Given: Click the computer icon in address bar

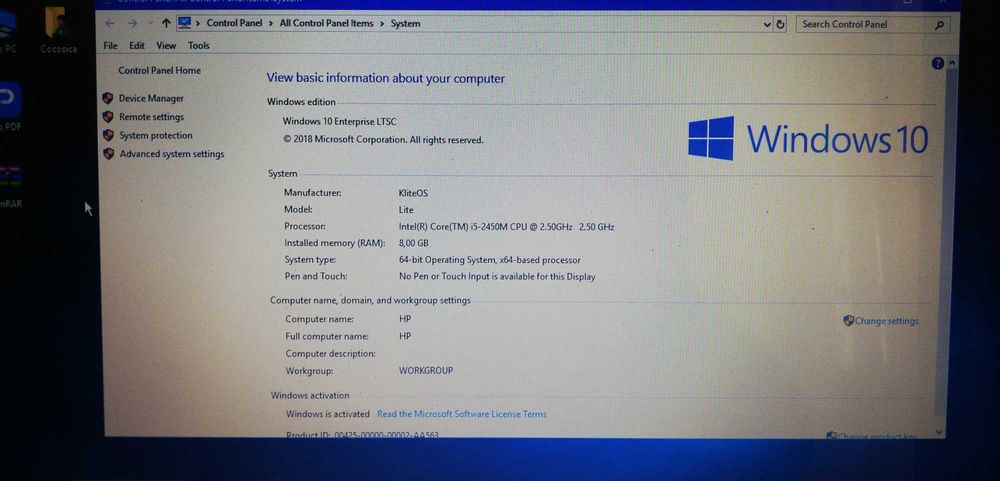Looking at the screenshot, I should coord(185,23).
